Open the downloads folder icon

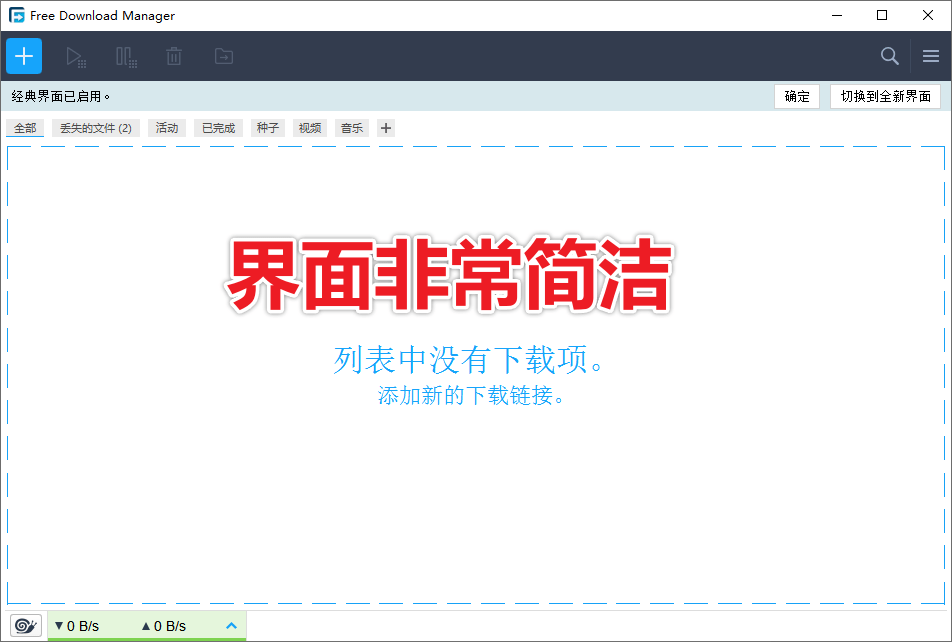[x=223, y=56]
